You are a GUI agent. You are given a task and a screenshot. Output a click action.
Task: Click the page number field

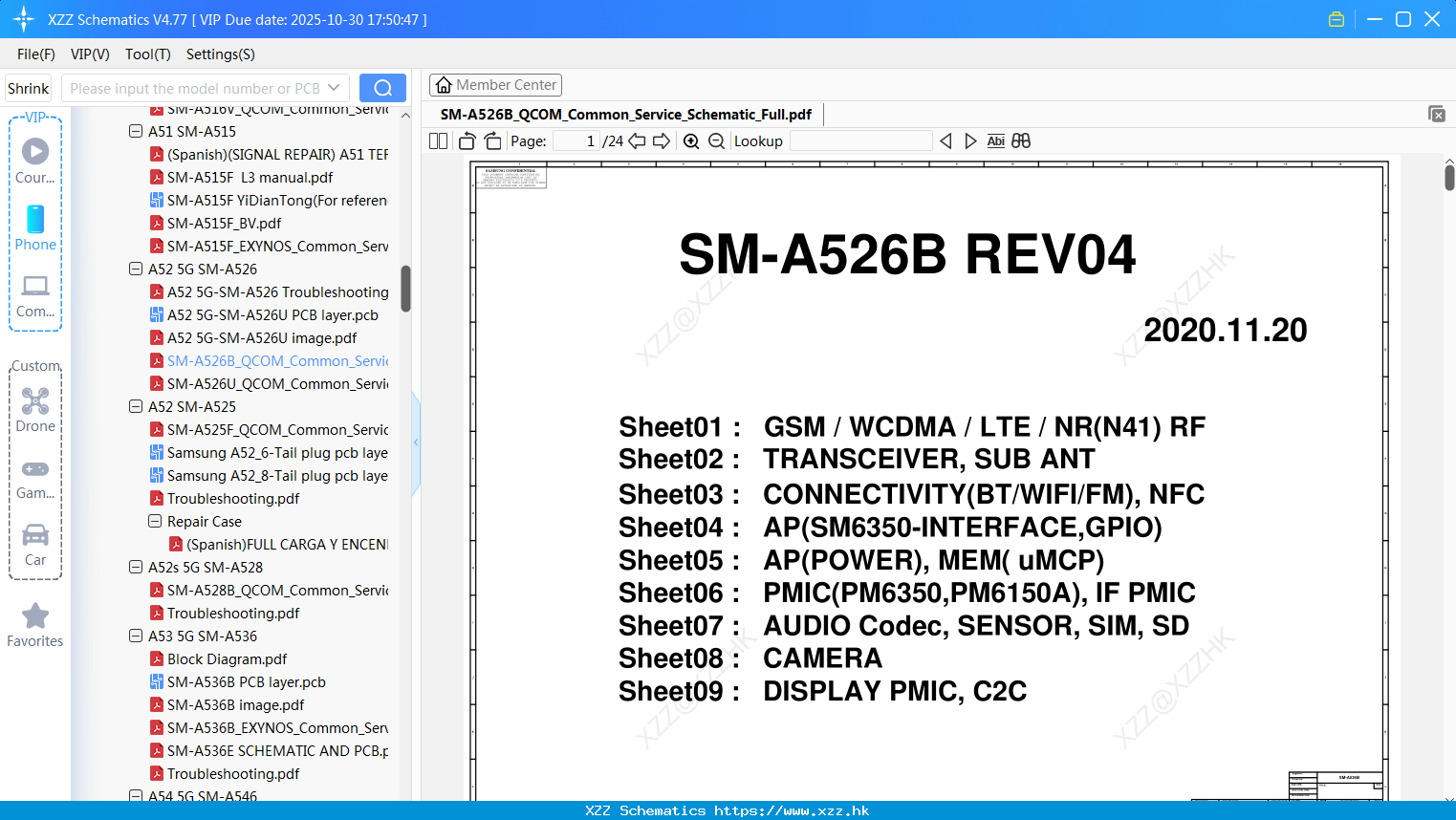576,141
